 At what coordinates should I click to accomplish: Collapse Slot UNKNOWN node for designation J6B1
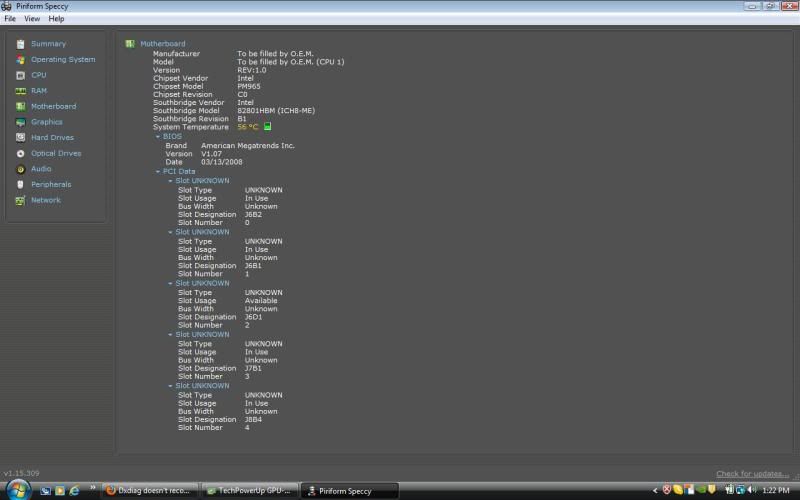[170, 232]
